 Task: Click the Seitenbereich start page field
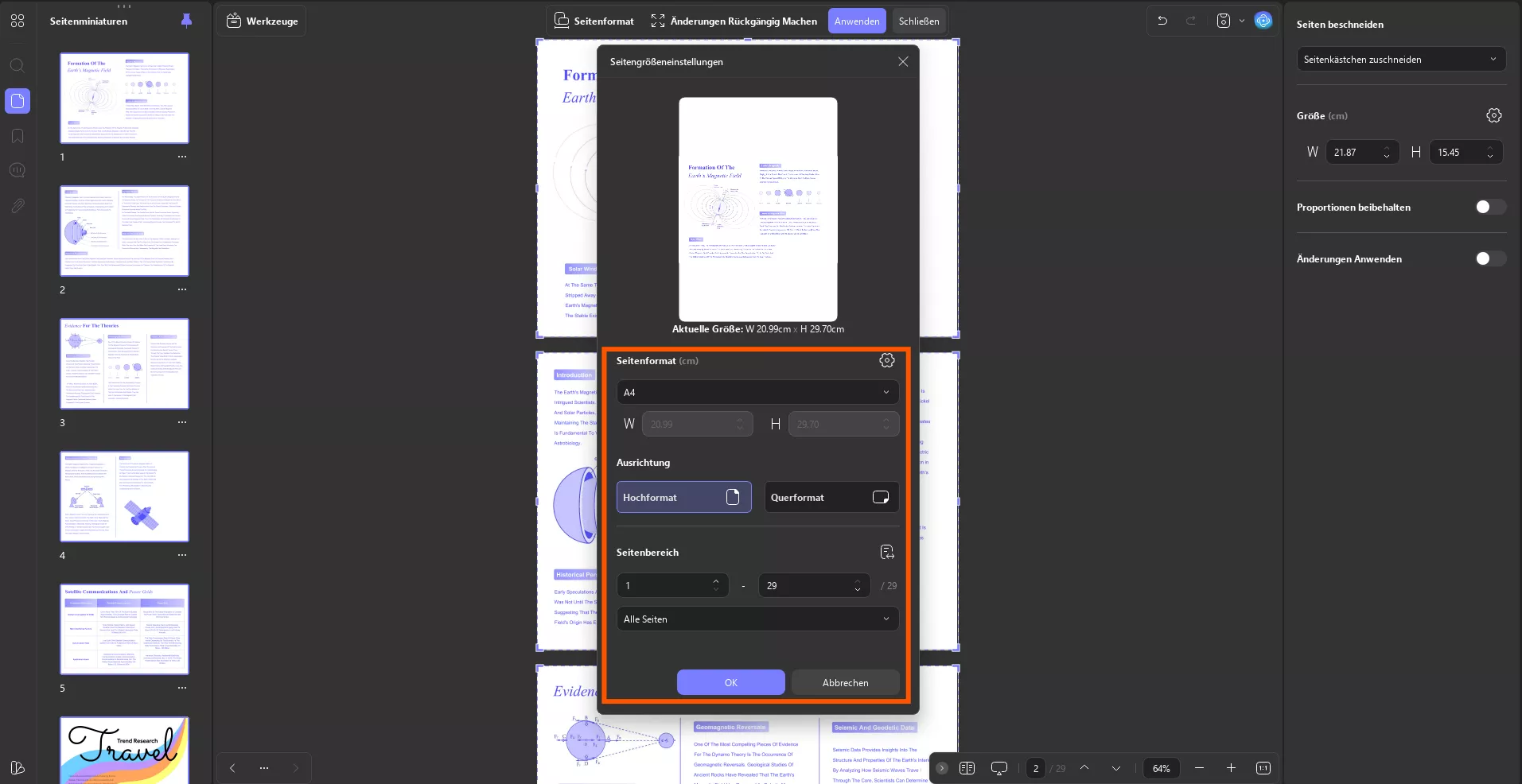tap(672, 585)
